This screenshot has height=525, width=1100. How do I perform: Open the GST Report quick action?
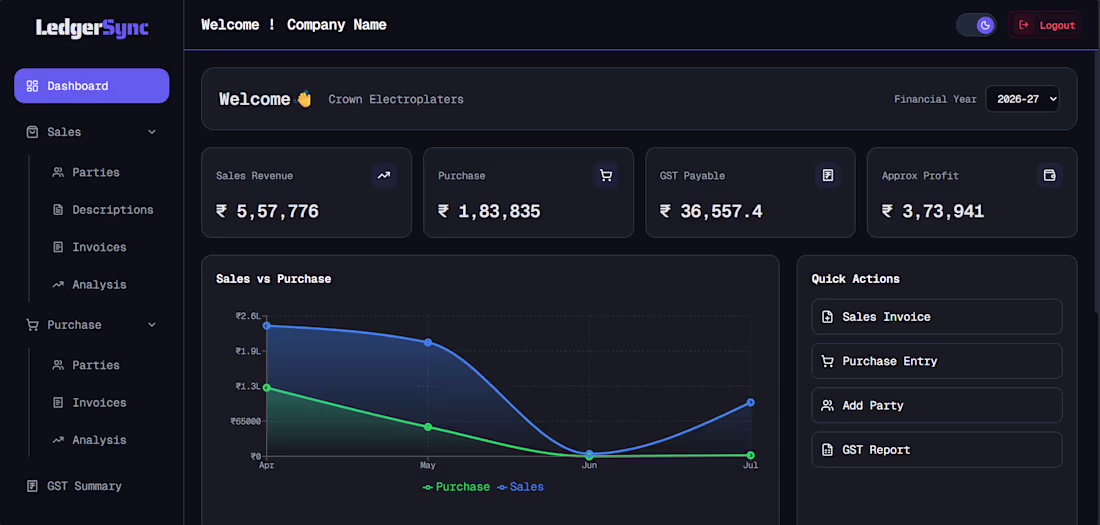(x=937, y=450)
